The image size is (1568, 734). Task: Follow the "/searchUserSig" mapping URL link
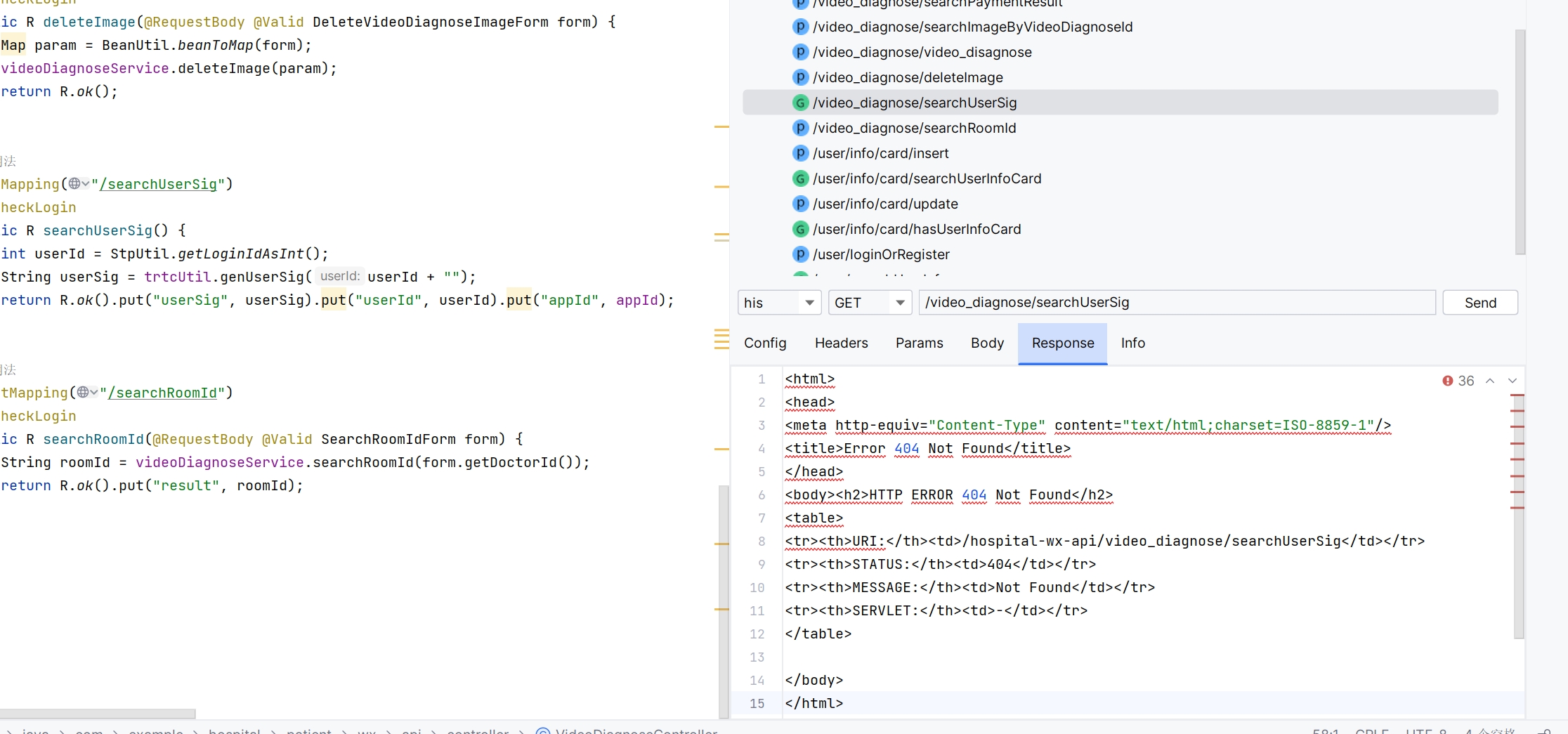pos(158,184)
